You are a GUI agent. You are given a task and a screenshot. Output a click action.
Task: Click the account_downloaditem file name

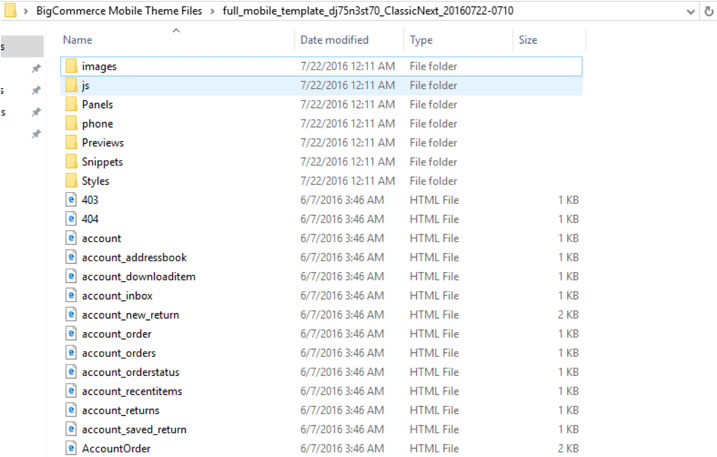(x=139, y=277)
